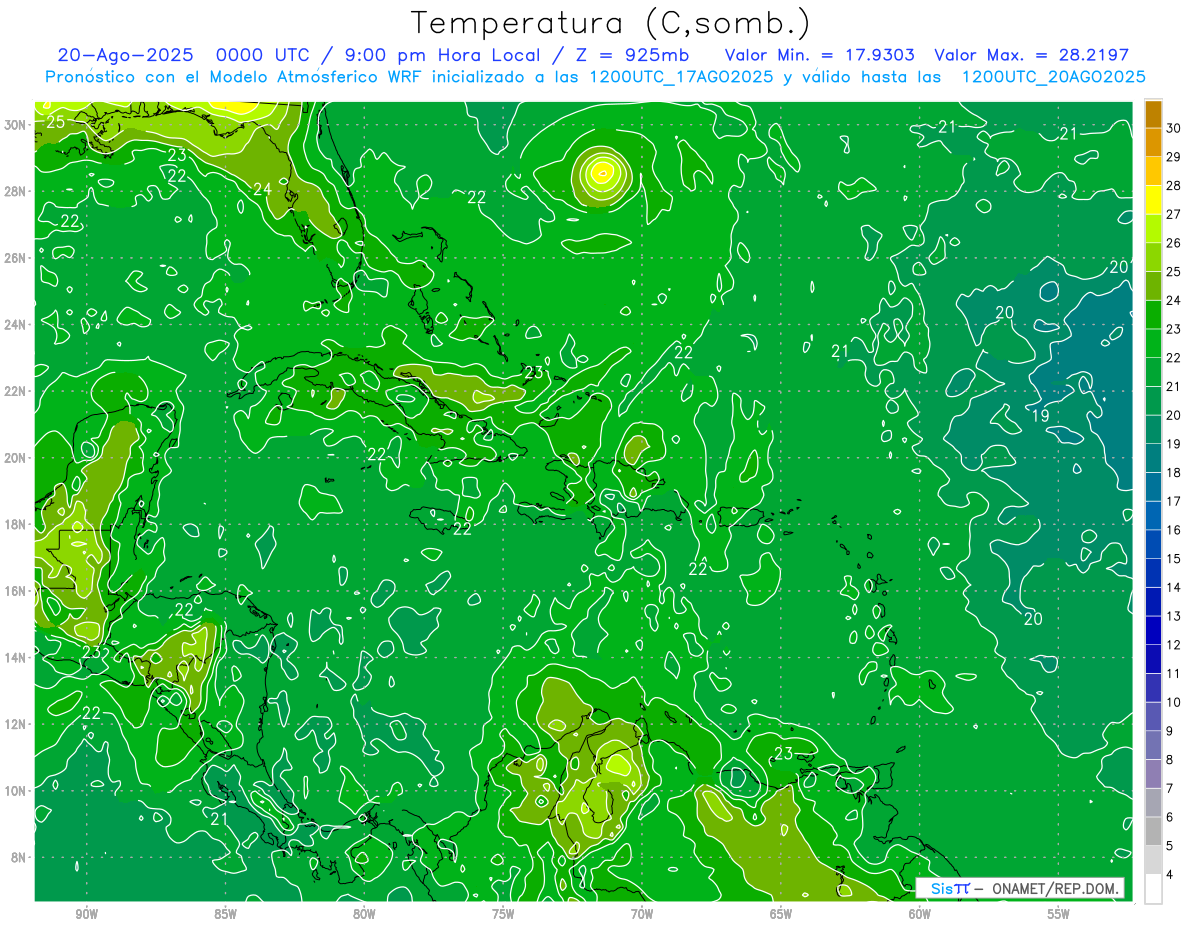The width and height of the screenshot is (1200, 927).
Task: Click the "18N" latitude axis label
Action: pyautogui.click(x=15, y=524)
